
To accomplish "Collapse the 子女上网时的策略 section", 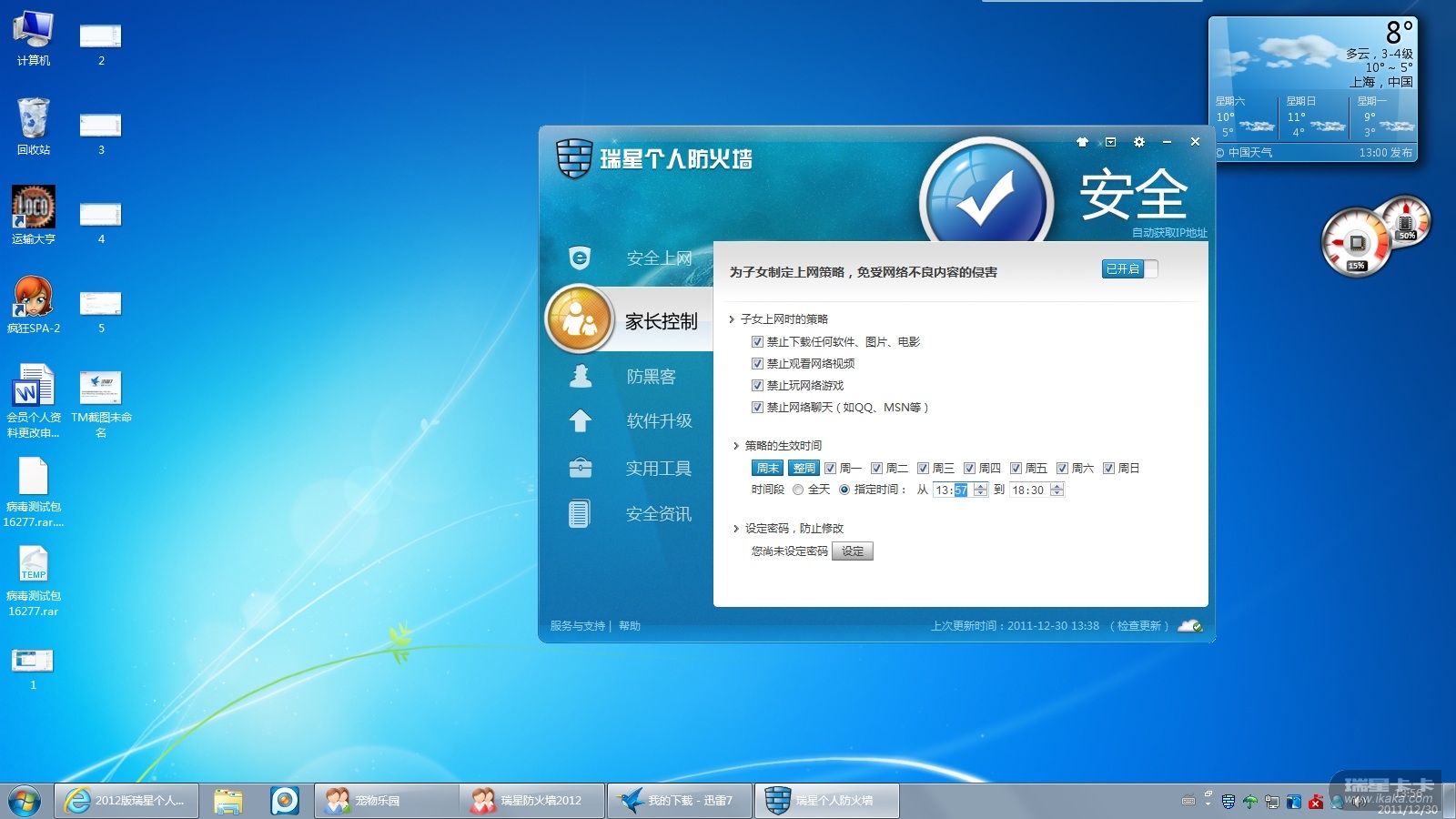I will pyautogui.click(x=732, y=319).
